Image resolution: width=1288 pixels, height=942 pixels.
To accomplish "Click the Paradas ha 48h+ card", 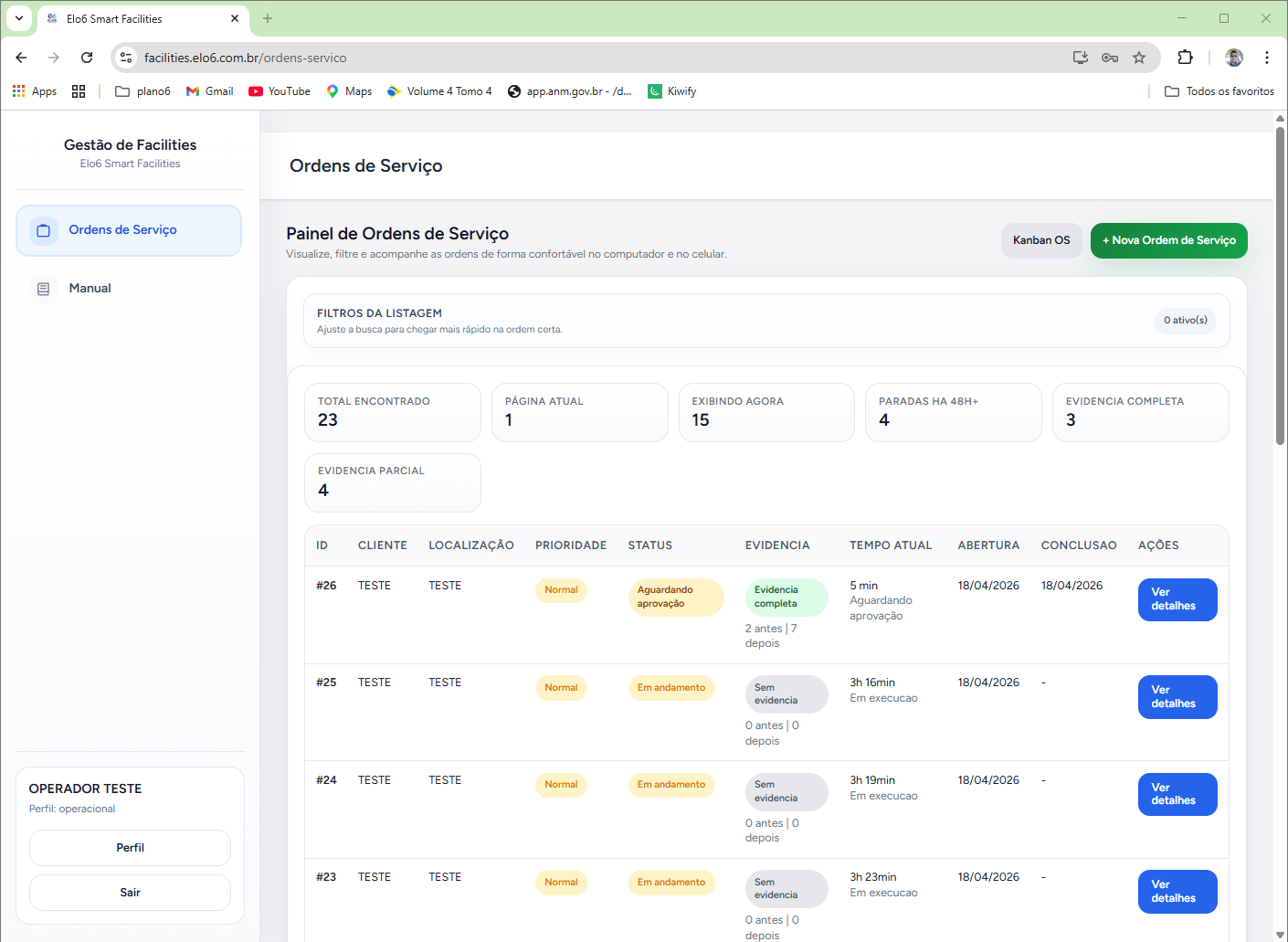I will tap(954, 412).
